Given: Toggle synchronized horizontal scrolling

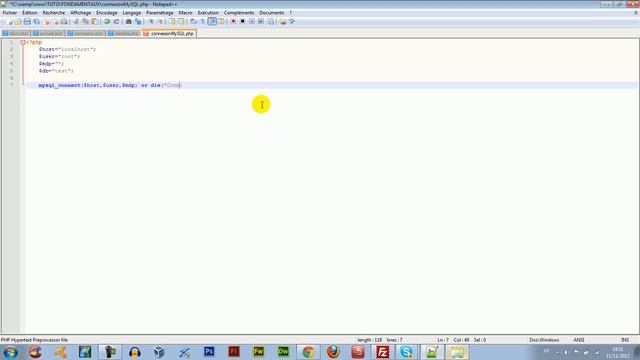Looking at the screenshot, I should 181,22.
